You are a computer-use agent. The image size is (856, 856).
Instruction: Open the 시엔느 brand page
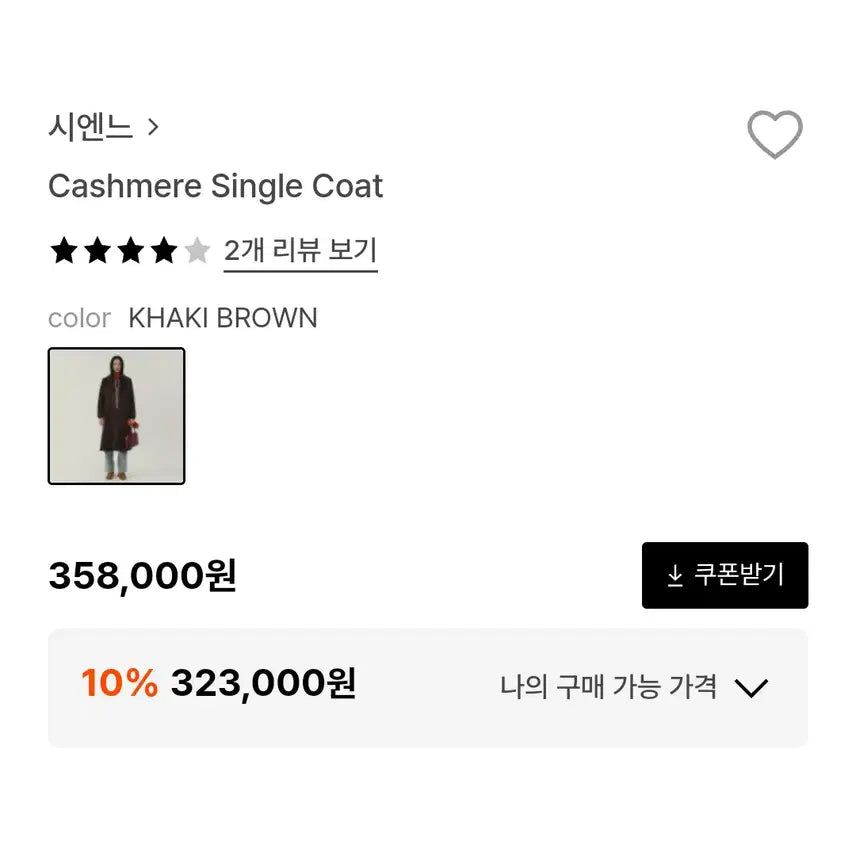point(92,126)
